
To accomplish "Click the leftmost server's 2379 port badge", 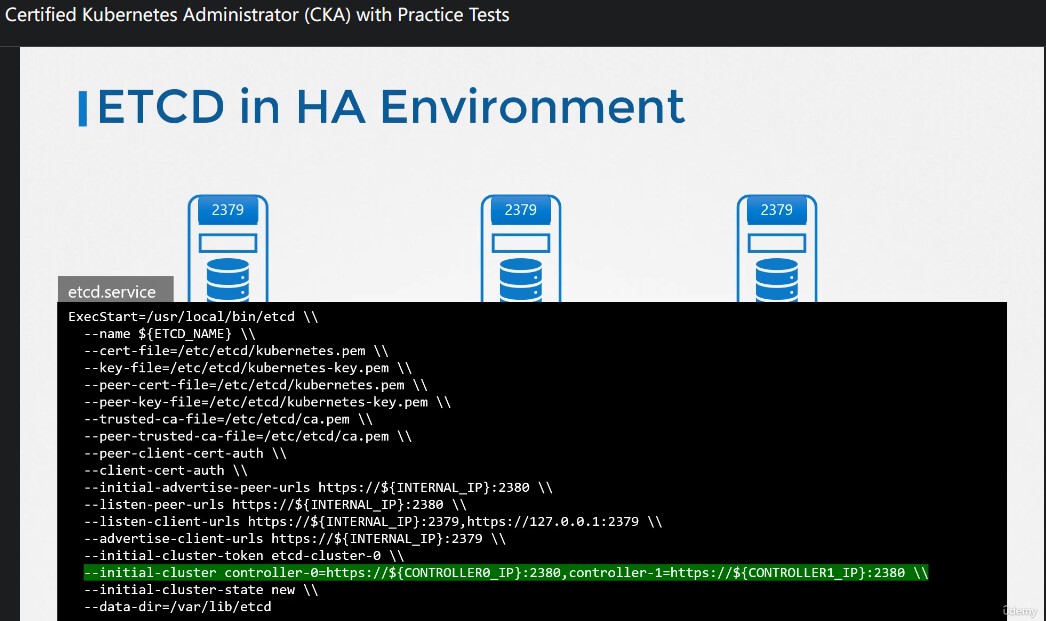I will pos(227,210).
